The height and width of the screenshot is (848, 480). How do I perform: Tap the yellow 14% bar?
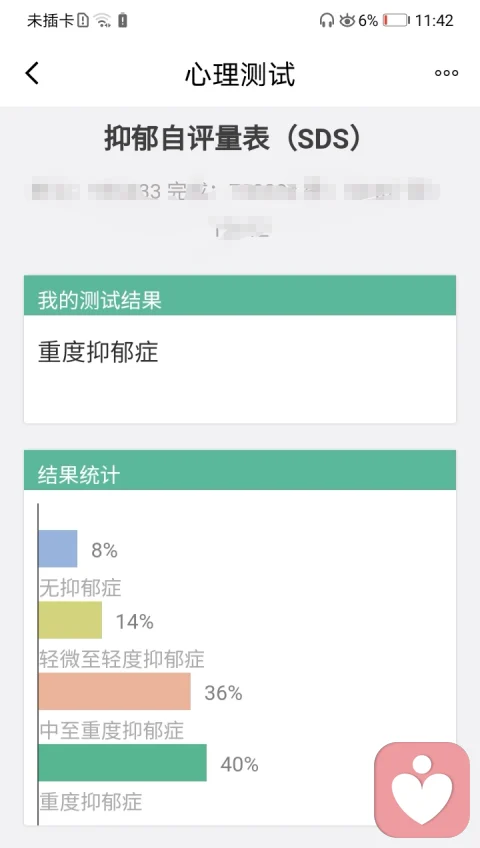[70, 620]
